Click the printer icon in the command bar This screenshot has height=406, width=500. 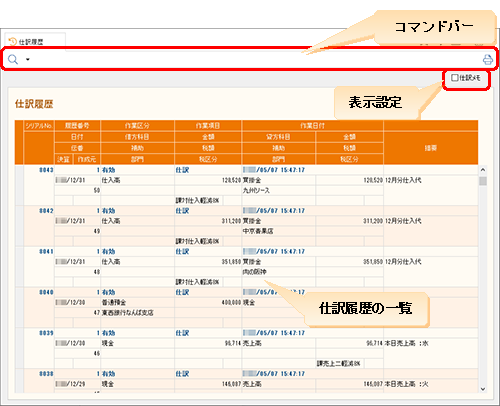point(488,59)
